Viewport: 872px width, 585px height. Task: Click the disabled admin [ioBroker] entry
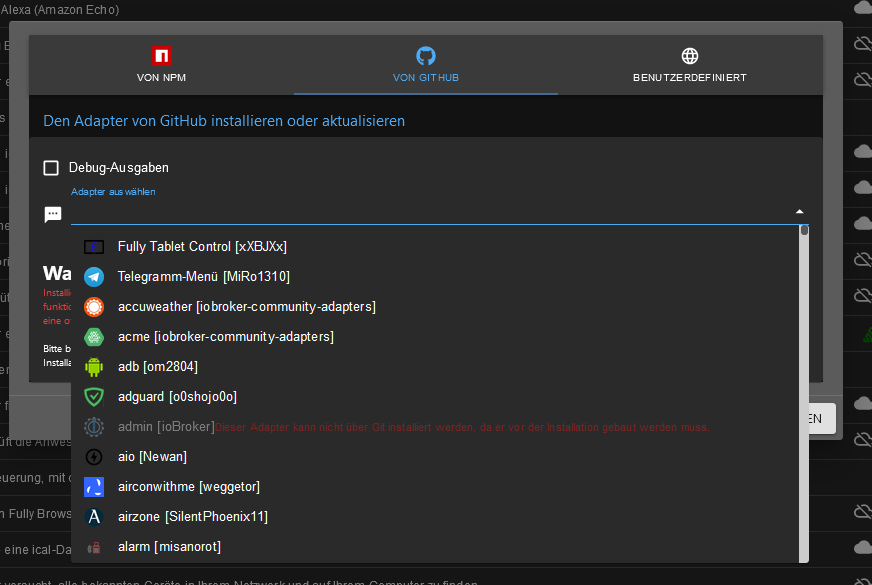pyautogui.click(x=435, y=427)
